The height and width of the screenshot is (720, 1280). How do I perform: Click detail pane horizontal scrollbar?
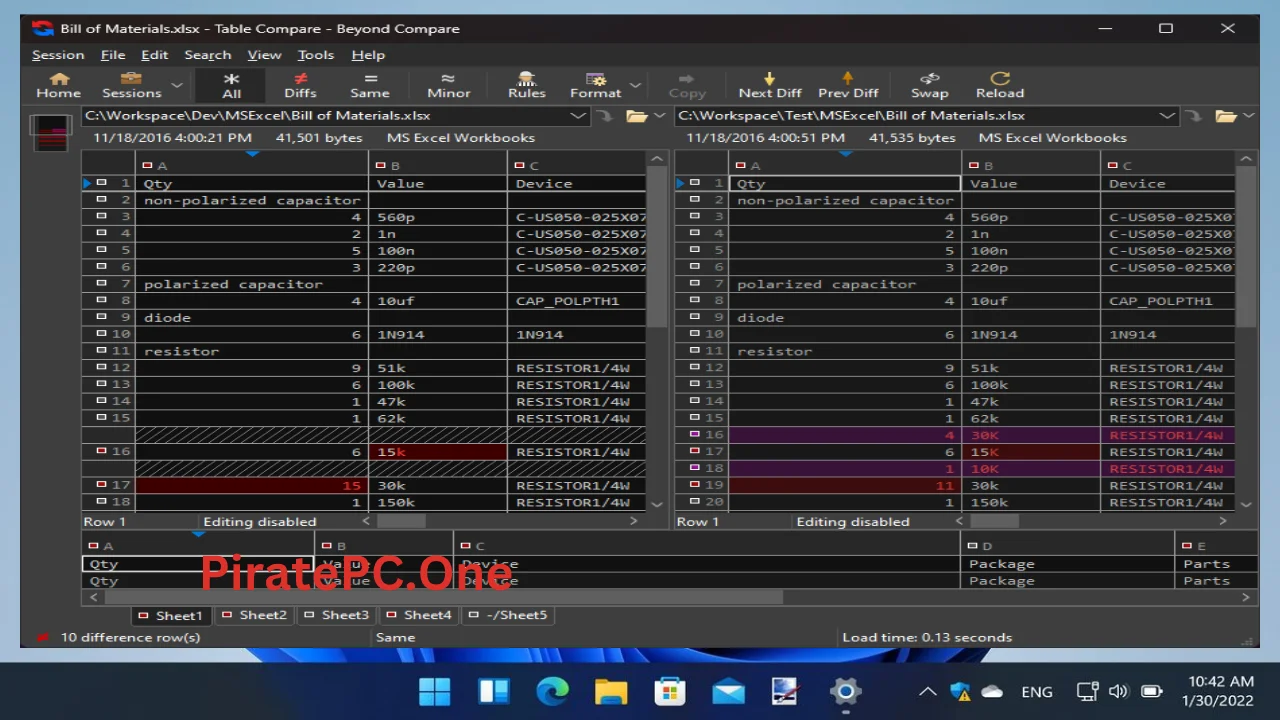[443, 597]
